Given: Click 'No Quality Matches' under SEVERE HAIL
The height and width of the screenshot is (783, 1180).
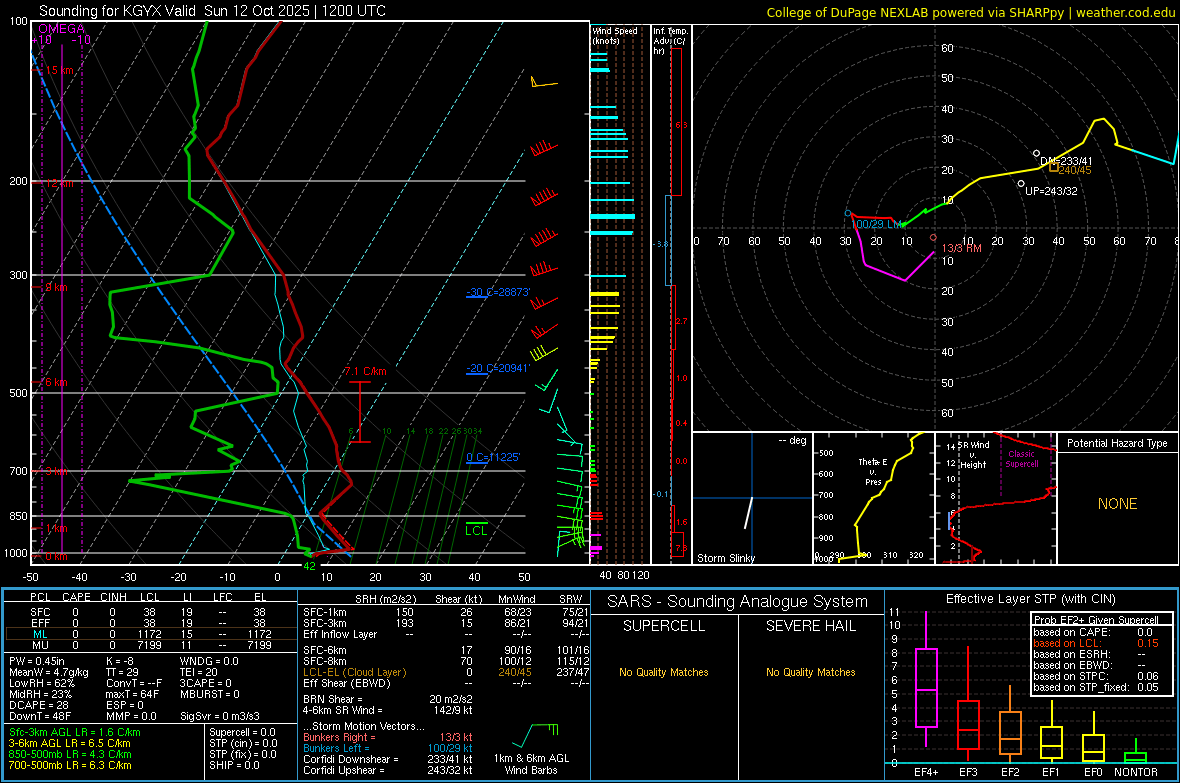Looking at the screenshot, I should [x=810, y=672].
